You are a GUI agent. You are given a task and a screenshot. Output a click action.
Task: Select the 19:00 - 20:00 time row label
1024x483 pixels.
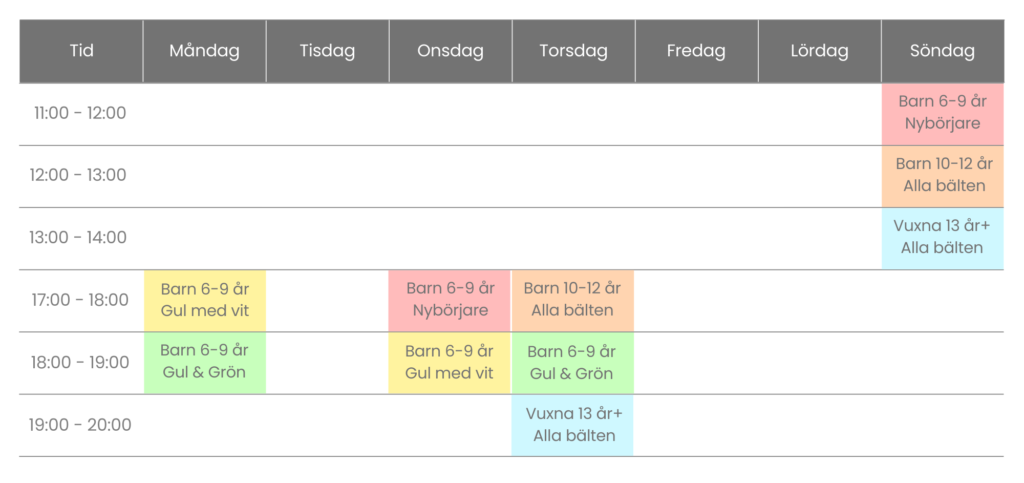click(80, 425)
